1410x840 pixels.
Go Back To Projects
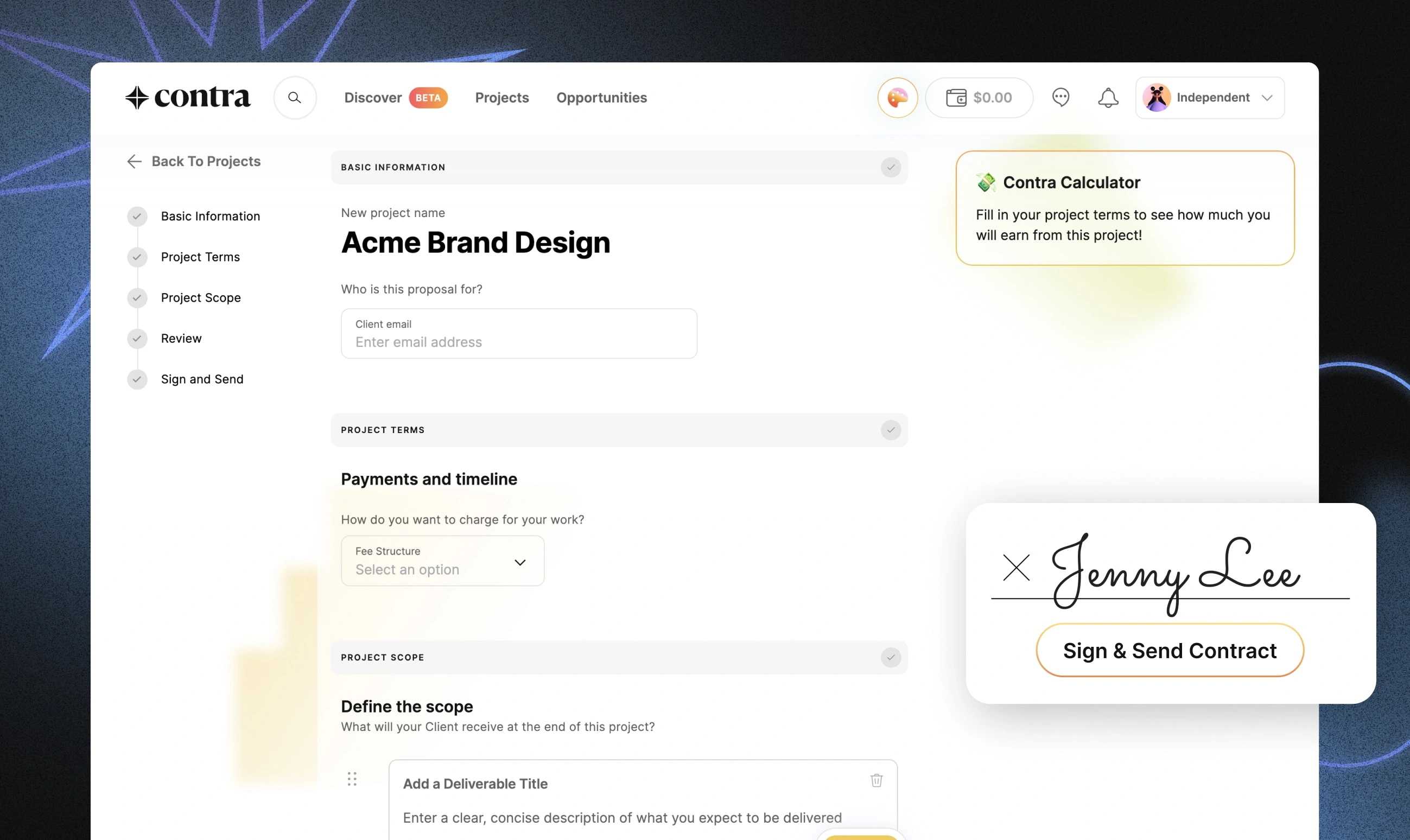click(x=194, y=161)
